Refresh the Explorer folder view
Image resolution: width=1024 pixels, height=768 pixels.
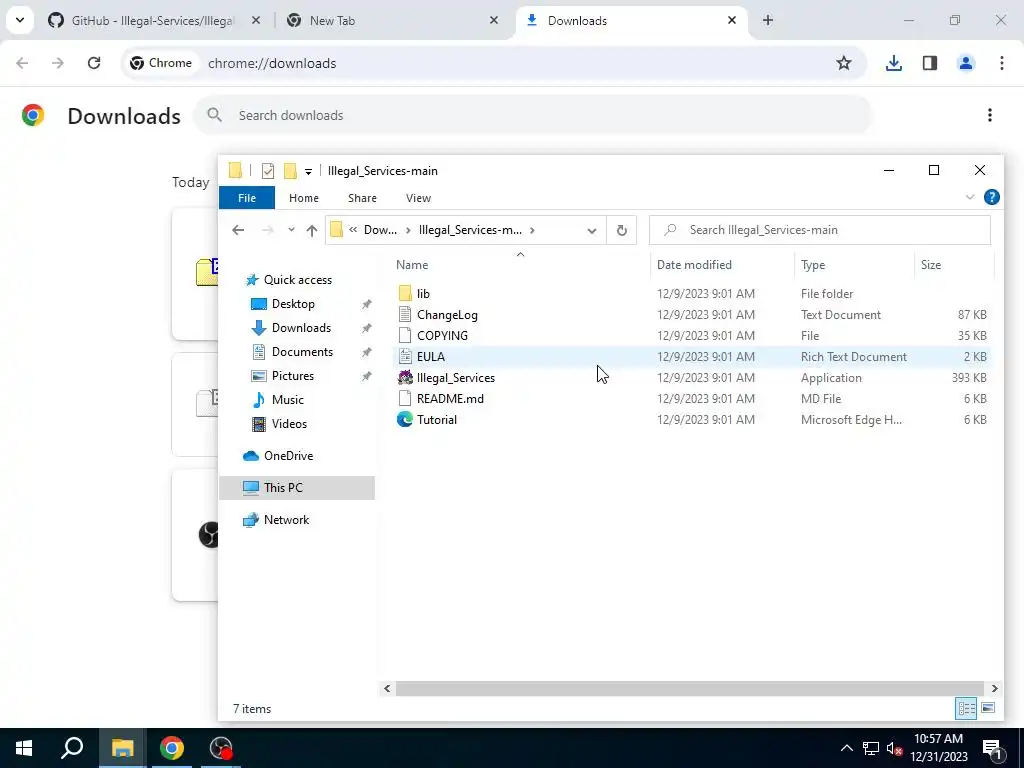coord(622,230)
